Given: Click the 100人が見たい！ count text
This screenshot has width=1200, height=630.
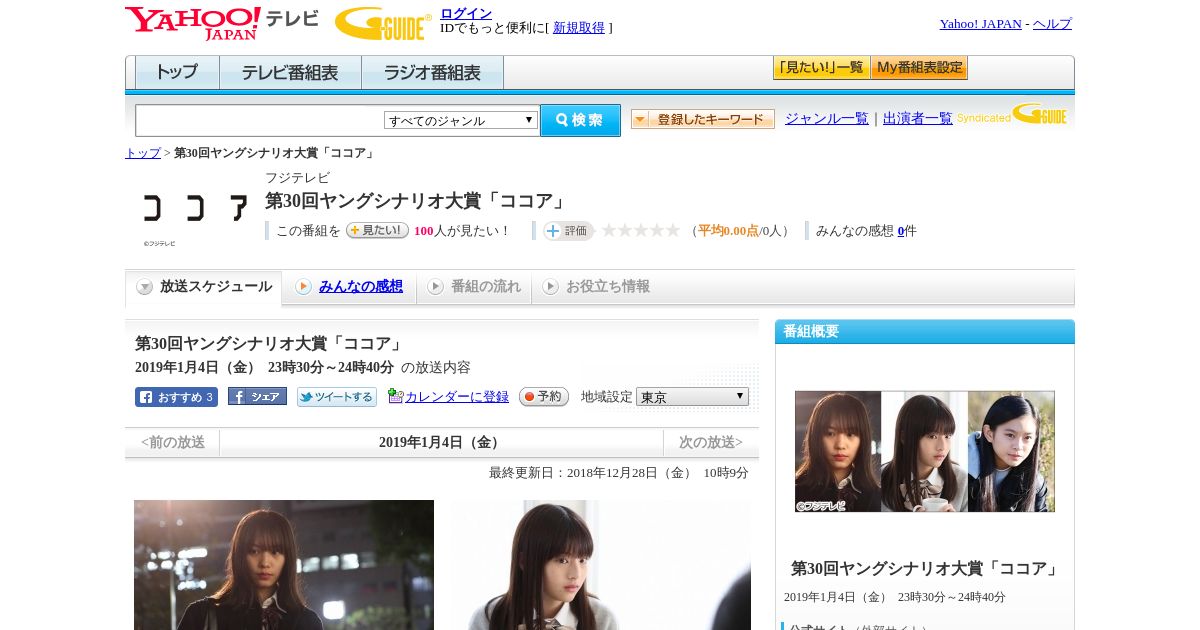Looking at the screenshot, I should (462, 231).
